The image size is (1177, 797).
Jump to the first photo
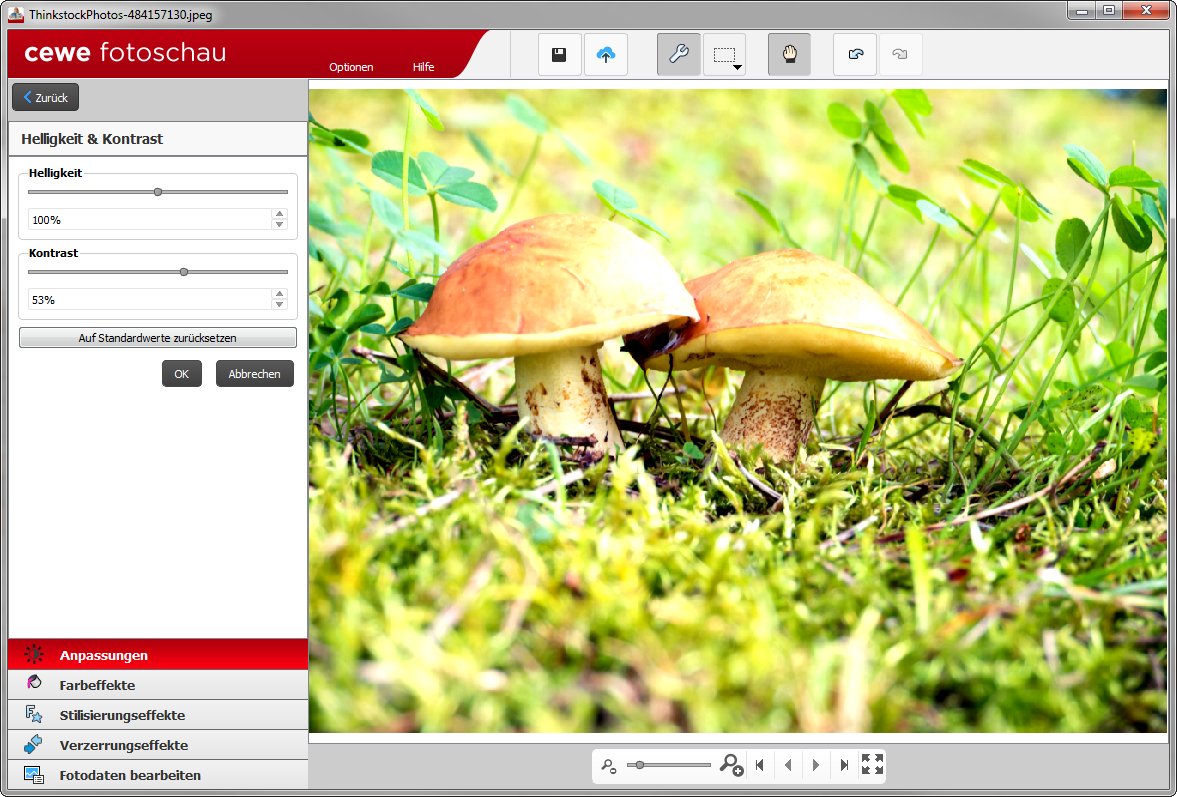[x=760, y=766]
